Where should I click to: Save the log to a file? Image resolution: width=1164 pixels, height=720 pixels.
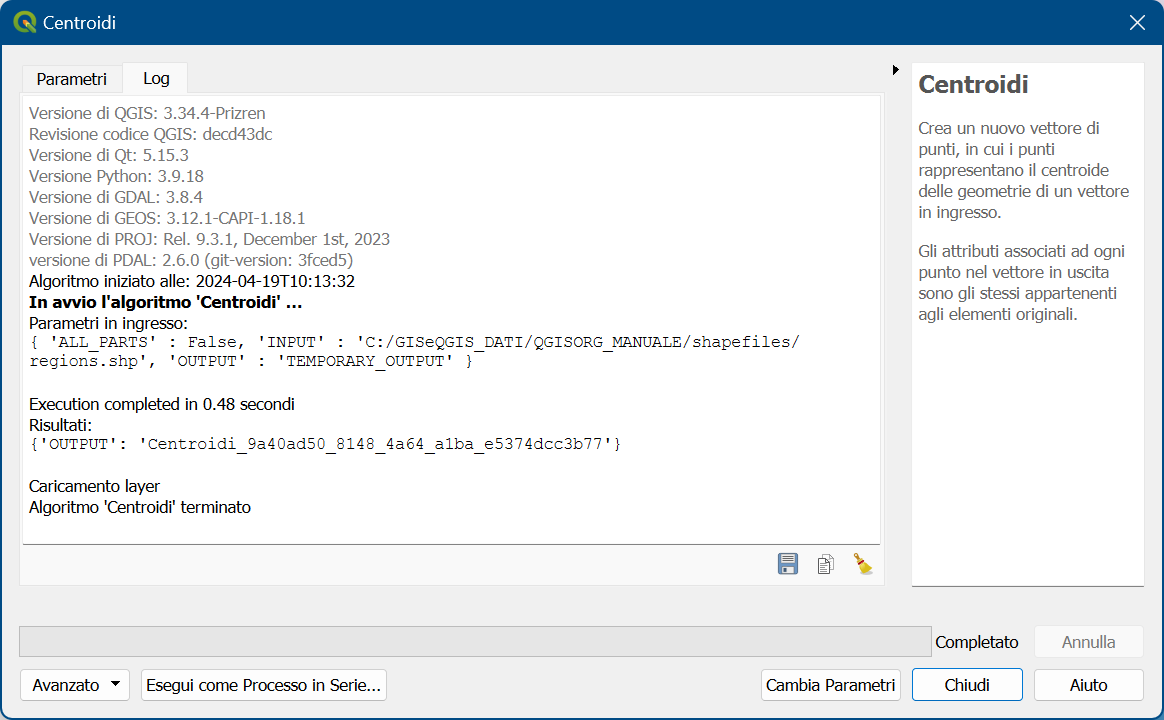(788, 564)
